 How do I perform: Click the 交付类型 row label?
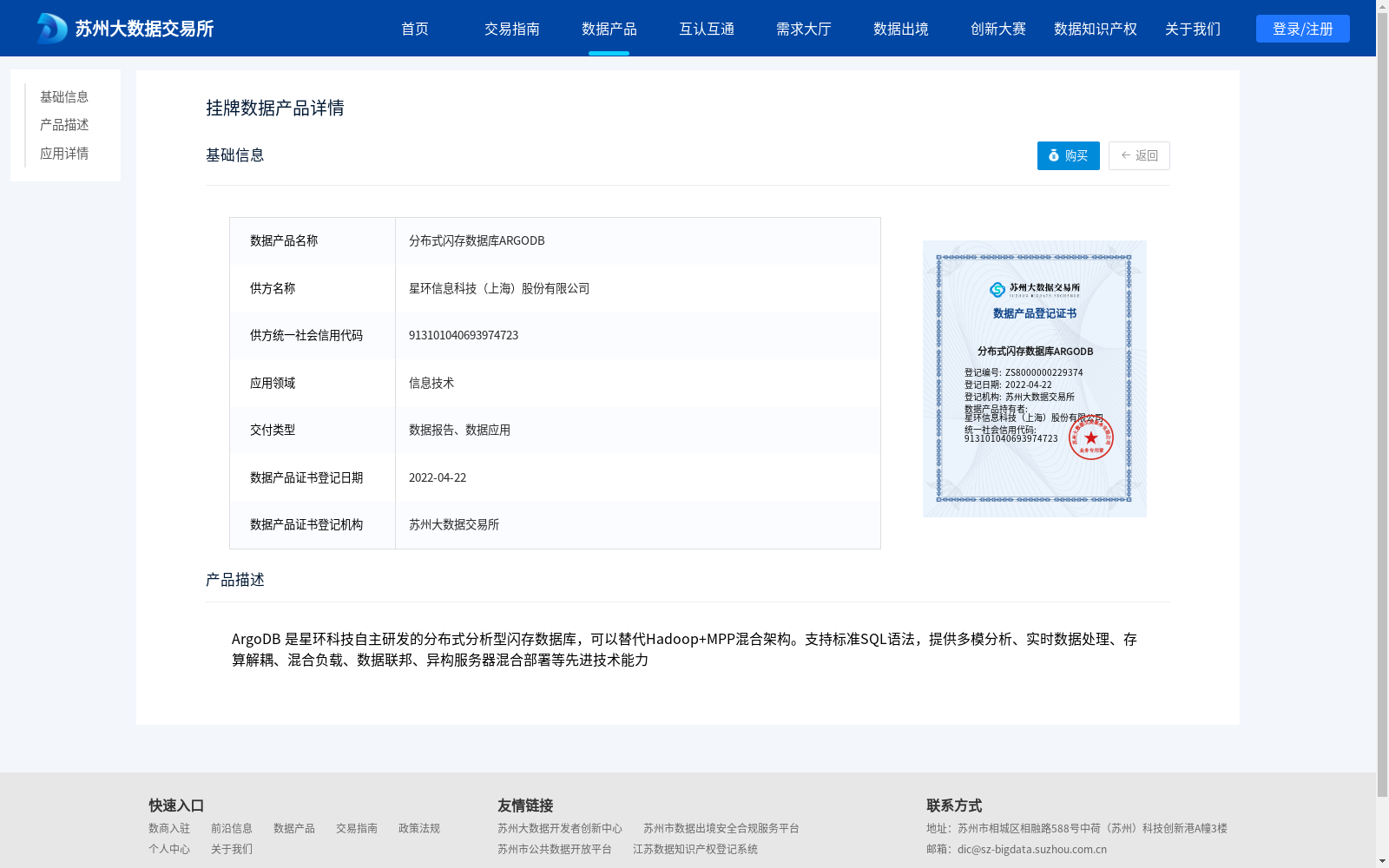273,430
